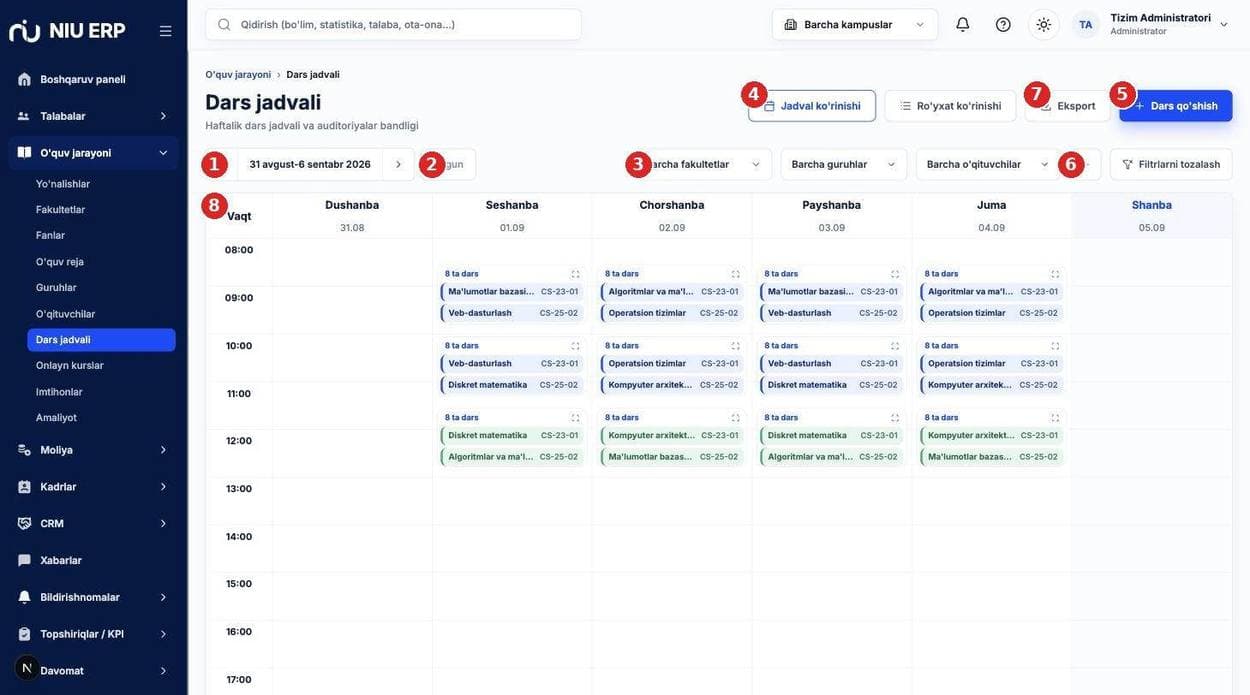
Task: Click the round N badge at bottom-left
Action: click(x=27, y=668)
